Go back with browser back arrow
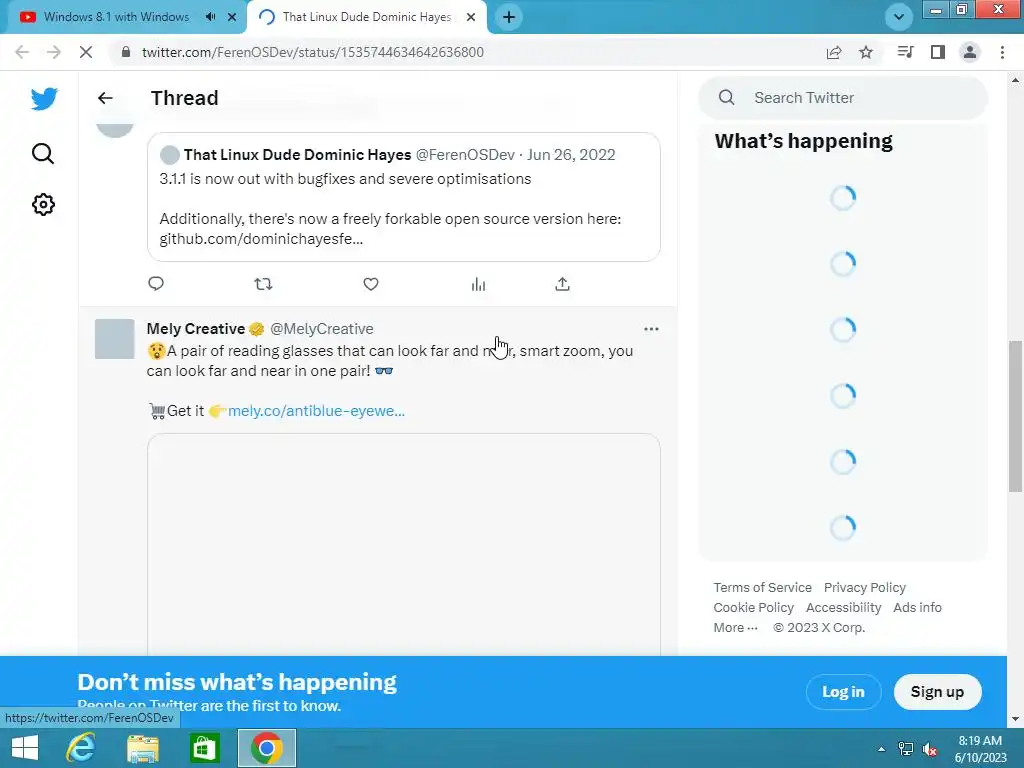The height and width of the screenshot is (768, 1024). point(22,52)
